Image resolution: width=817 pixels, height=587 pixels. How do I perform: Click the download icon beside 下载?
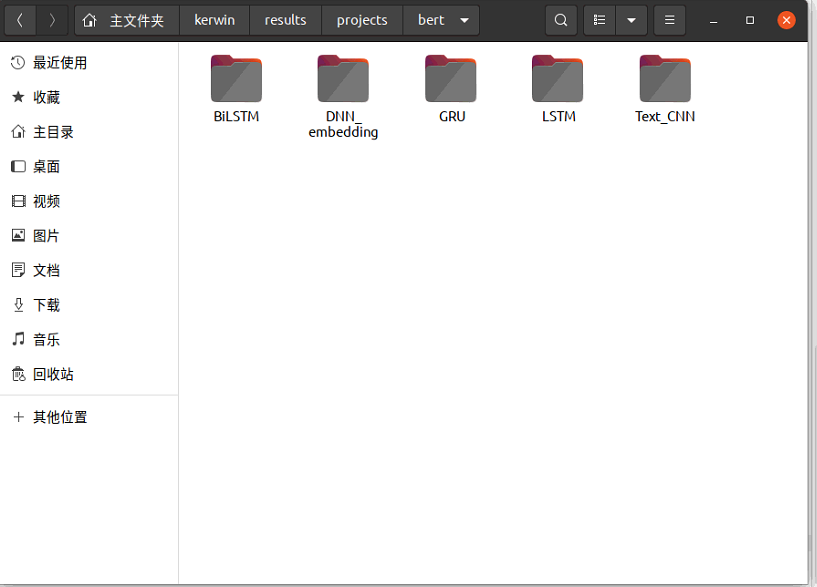18,305
